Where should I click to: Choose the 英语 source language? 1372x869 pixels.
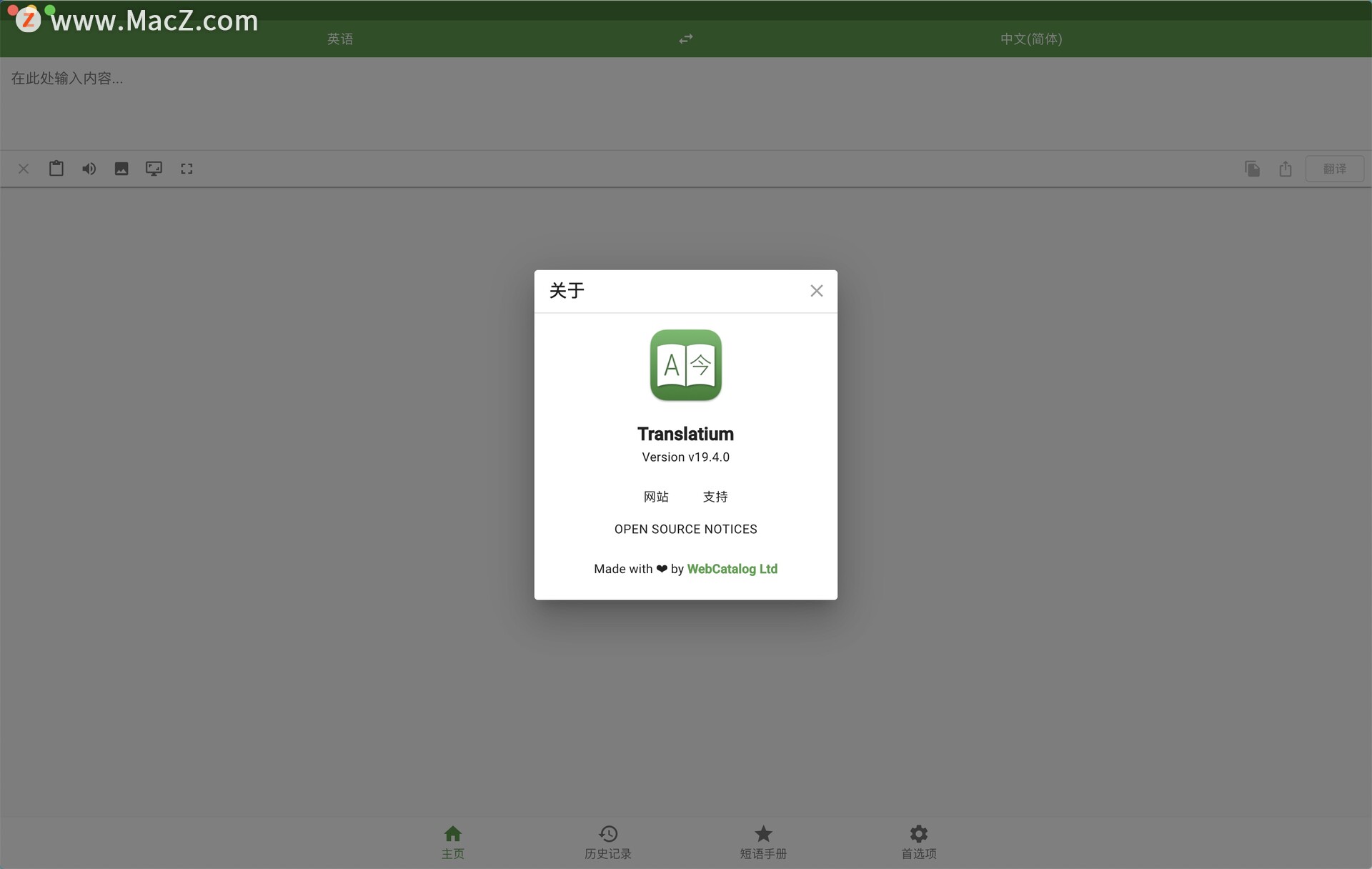point(340,39)
